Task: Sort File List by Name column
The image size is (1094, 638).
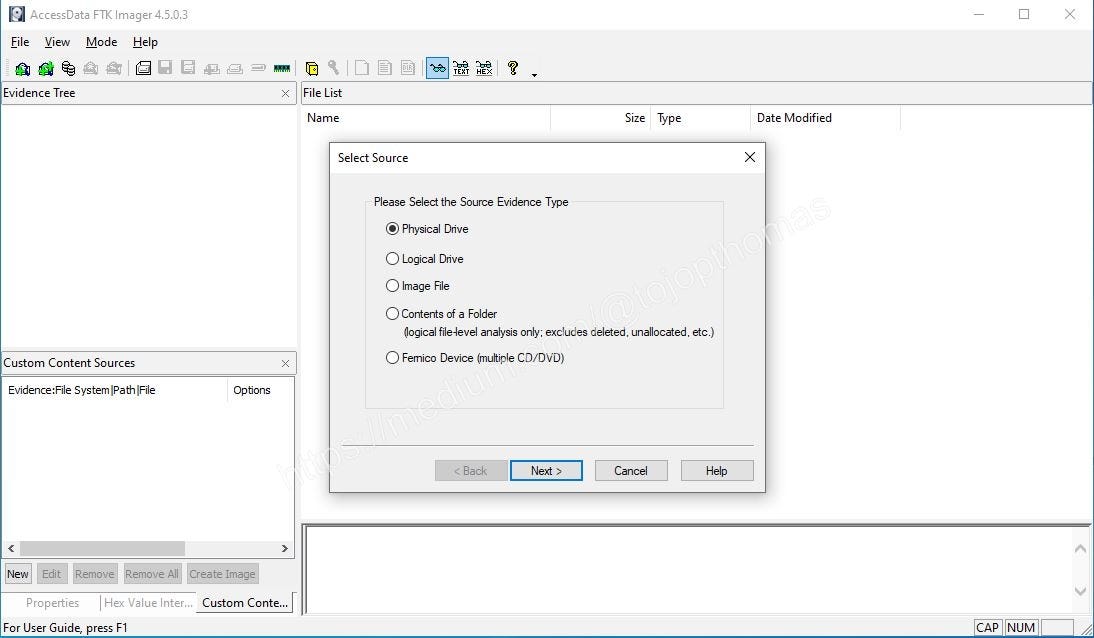Action: [426, 118]
